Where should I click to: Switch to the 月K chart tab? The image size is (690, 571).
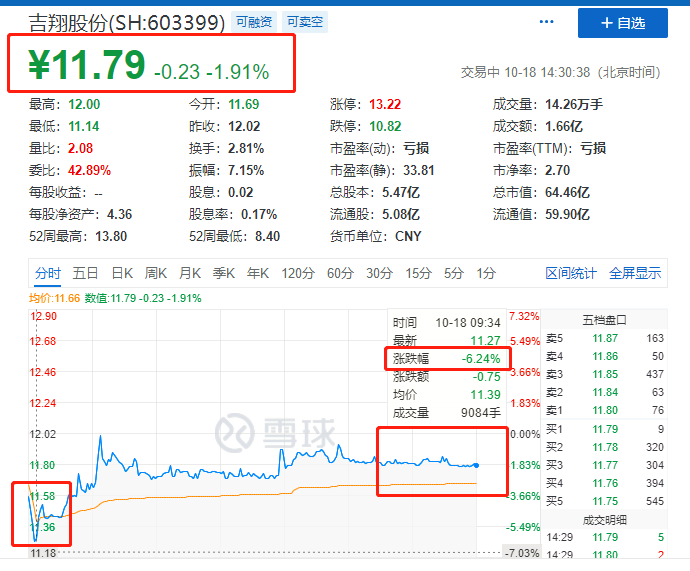[x=190, y=273]
